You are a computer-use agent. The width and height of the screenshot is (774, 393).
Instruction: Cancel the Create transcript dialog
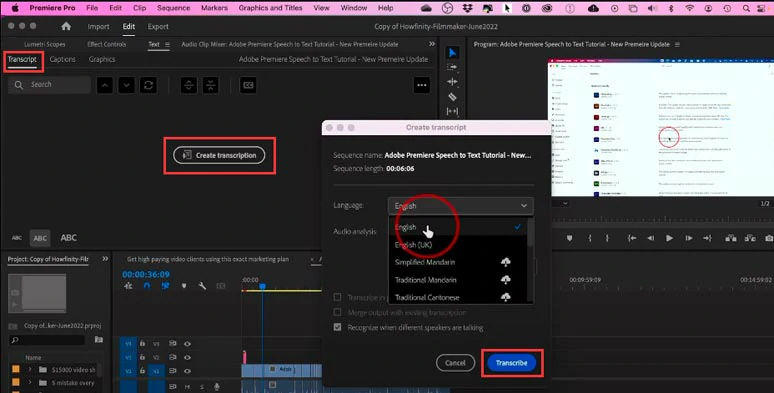click(455, 363)
